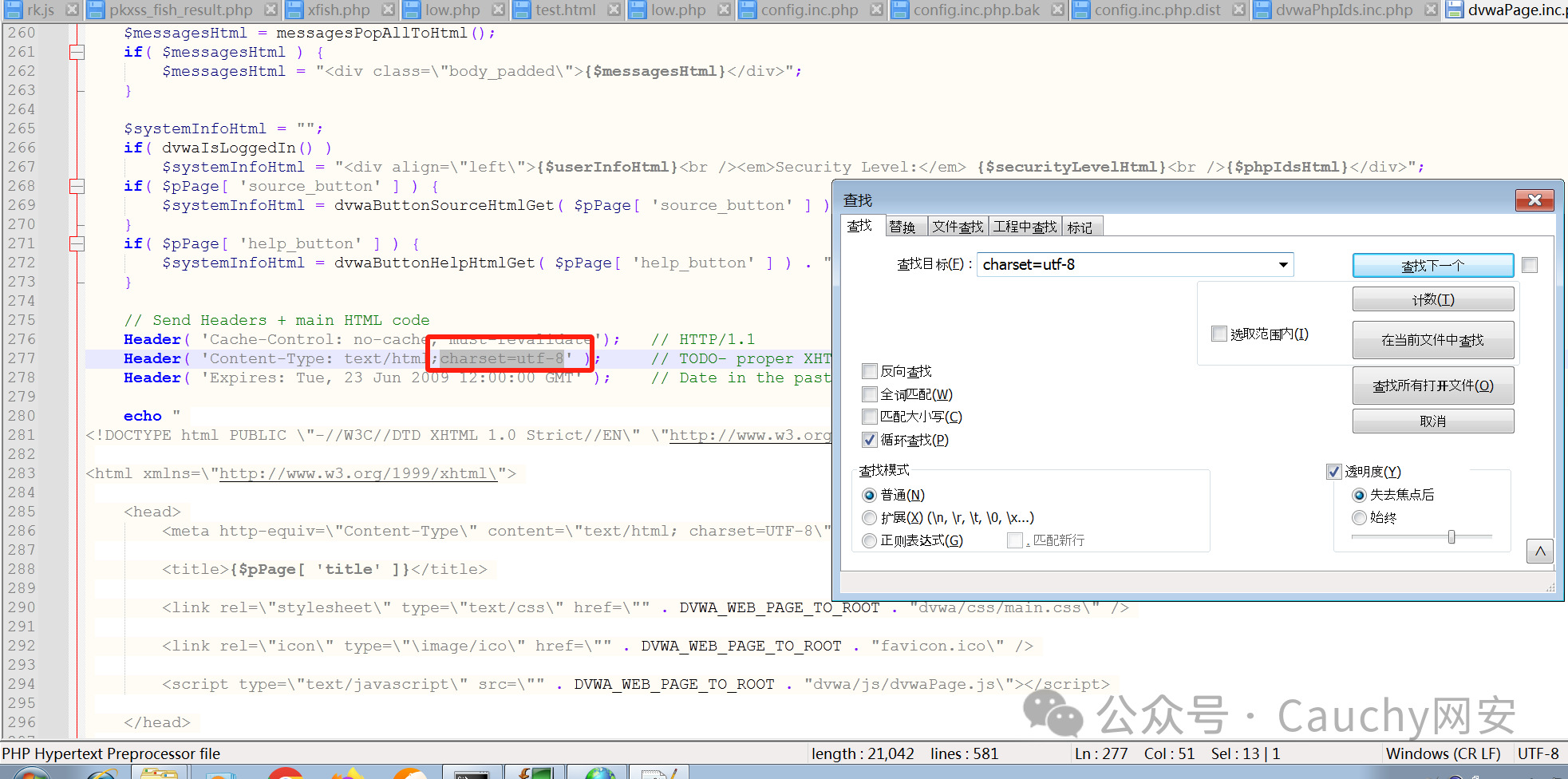This screenshot has height=779, width=1568.
Task: Open the 文件查找 tab in find dialog
Action: click(958, 227)
